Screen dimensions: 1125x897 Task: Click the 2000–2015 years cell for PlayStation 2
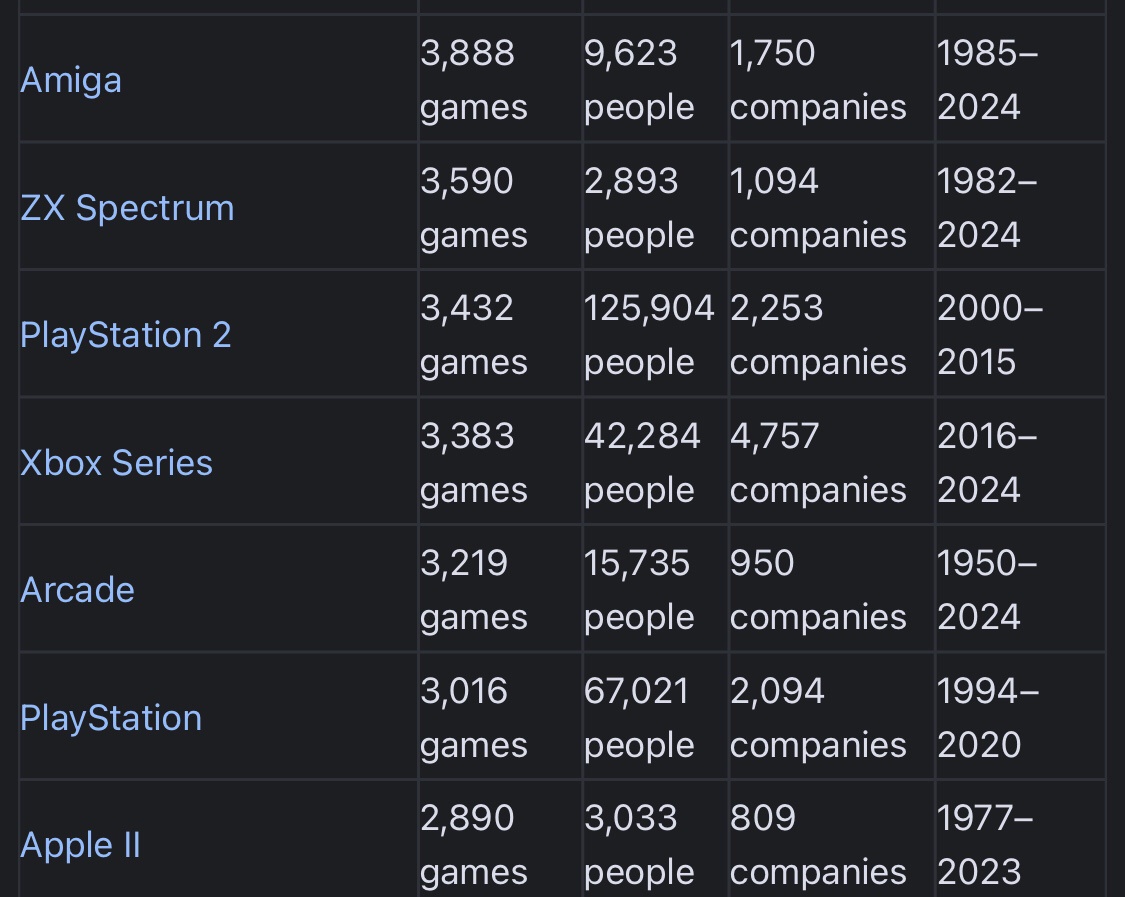point(1020,334)
